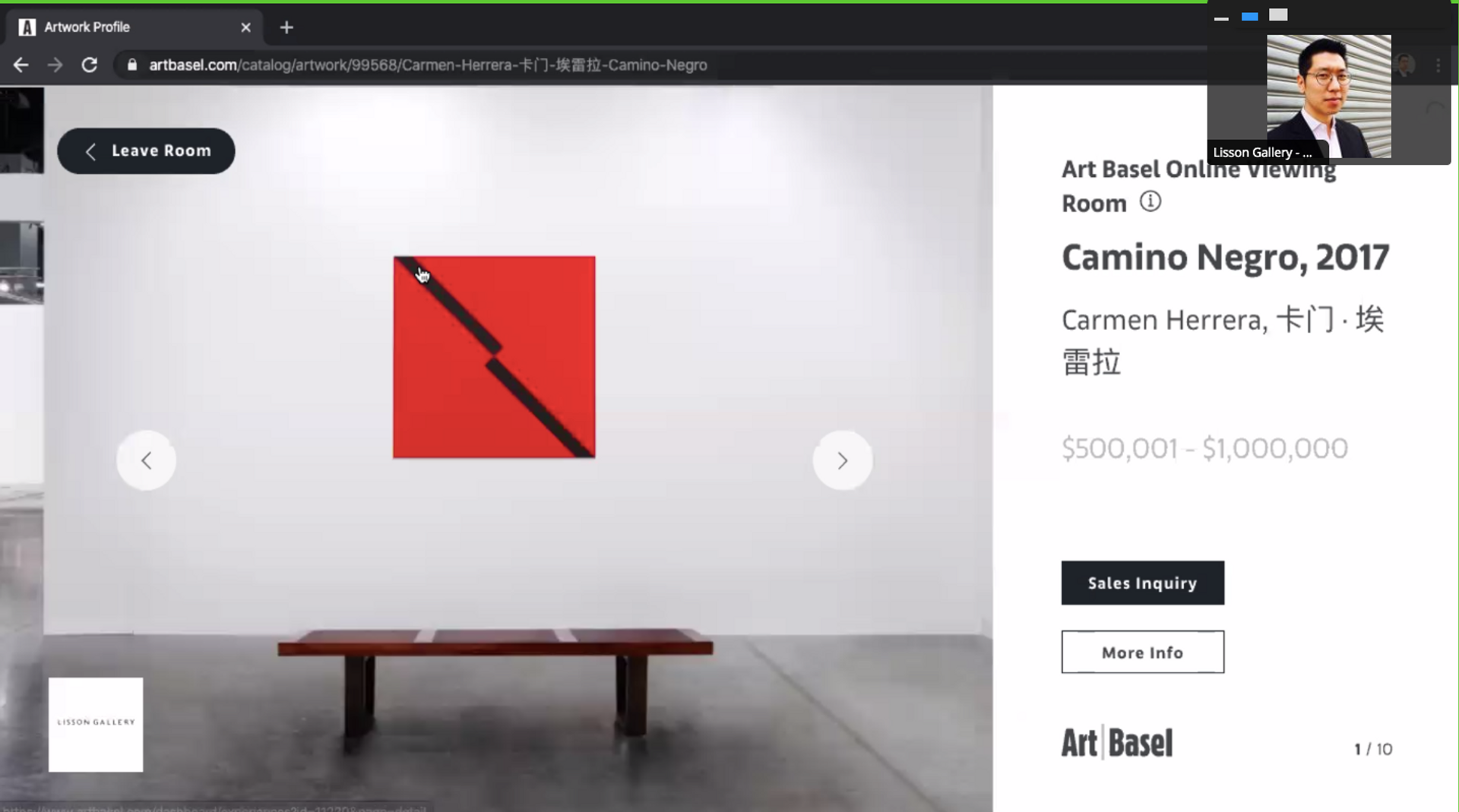Click the "Art Basel Online Viewing Room" heading
Screen dimensions: 1459x812
point(1198,186)
